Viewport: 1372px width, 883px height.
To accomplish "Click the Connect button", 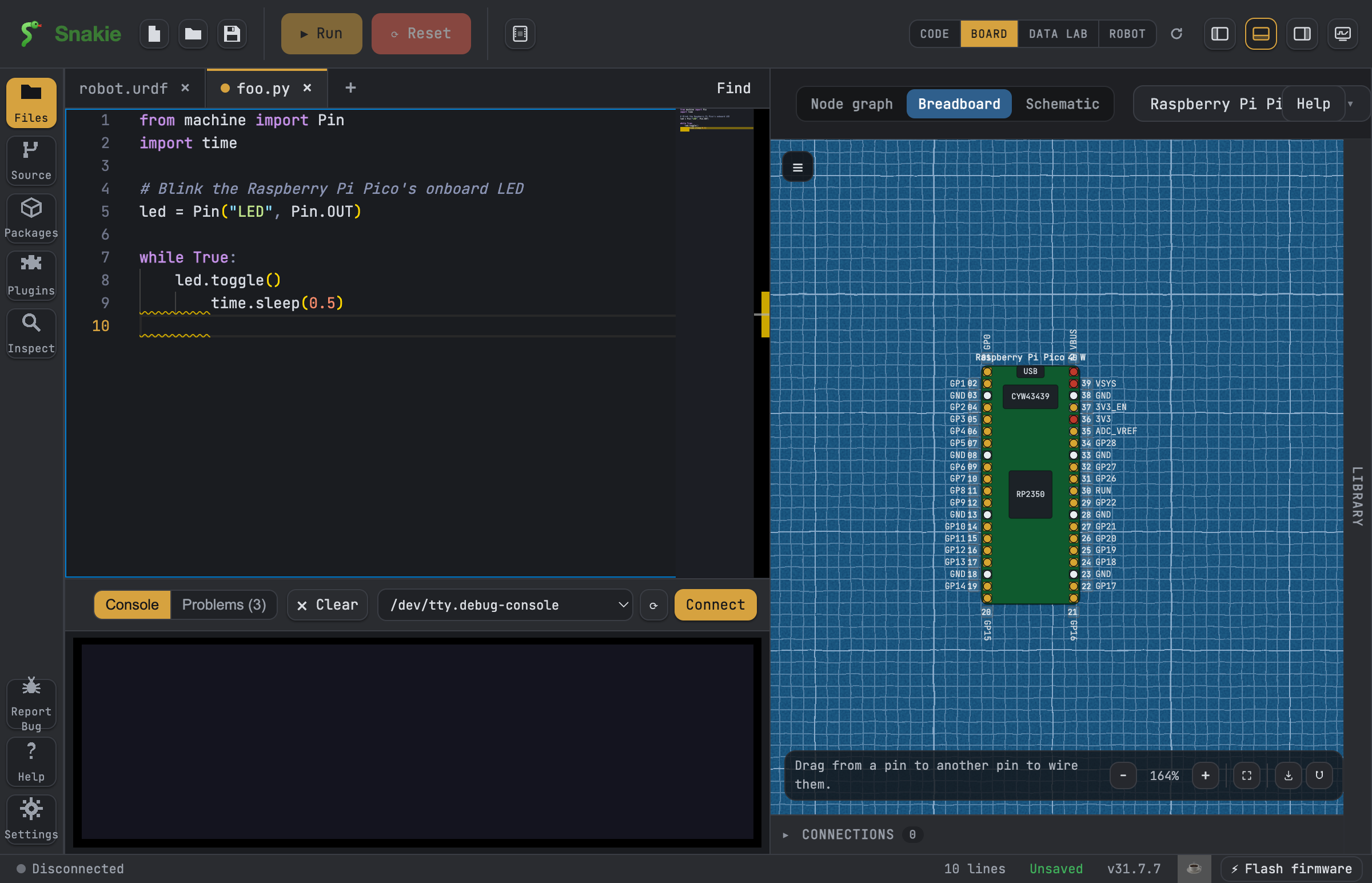I will (715, 605).
